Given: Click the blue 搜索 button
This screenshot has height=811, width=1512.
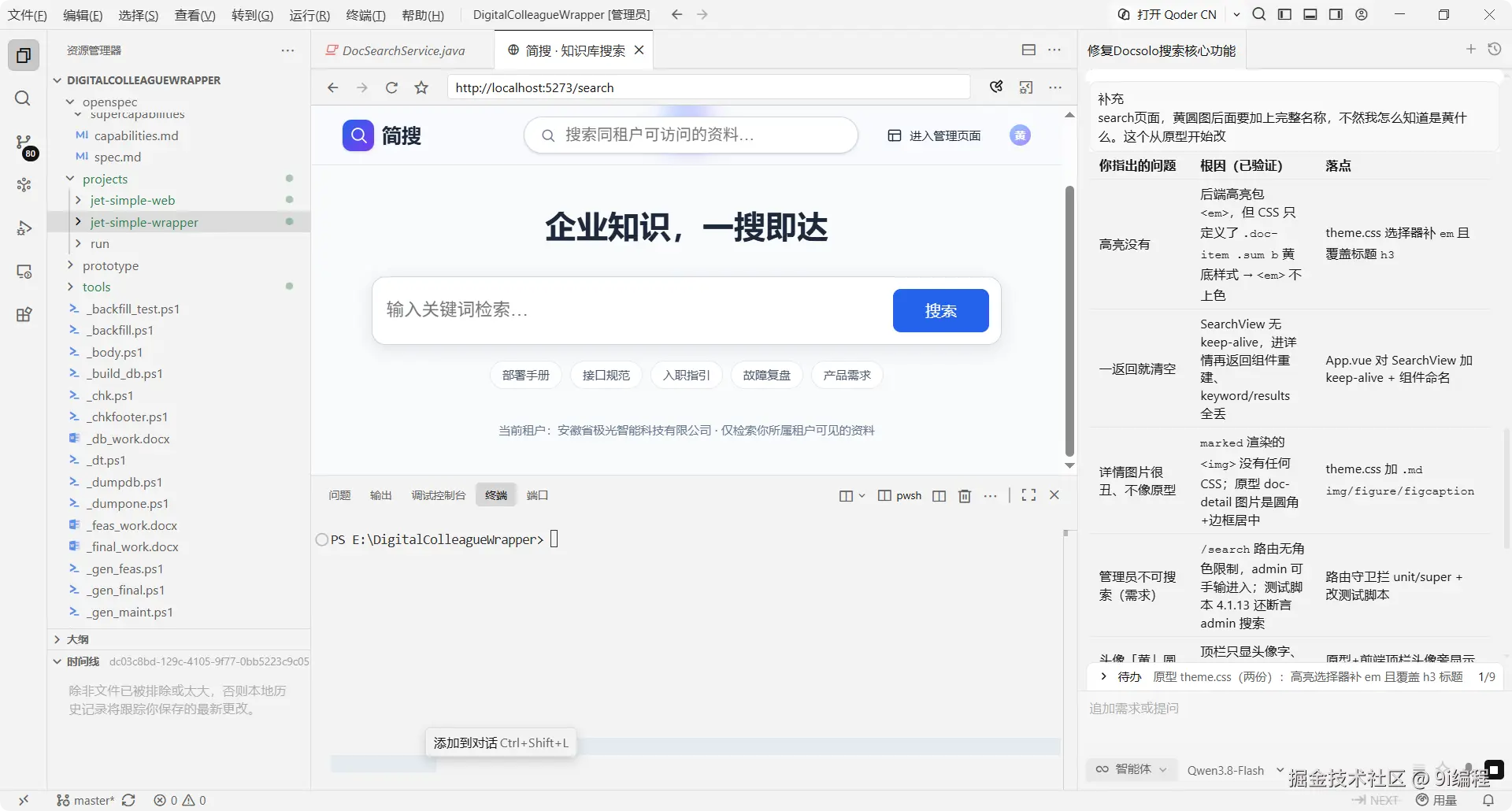Looking at the screenshot, I should click(940, 310).
